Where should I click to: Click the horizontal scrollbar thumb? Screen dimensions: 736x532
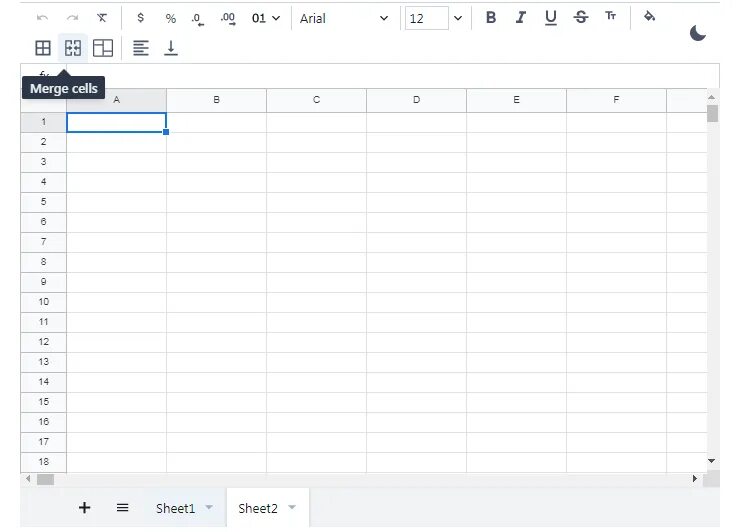coord(46,479)
